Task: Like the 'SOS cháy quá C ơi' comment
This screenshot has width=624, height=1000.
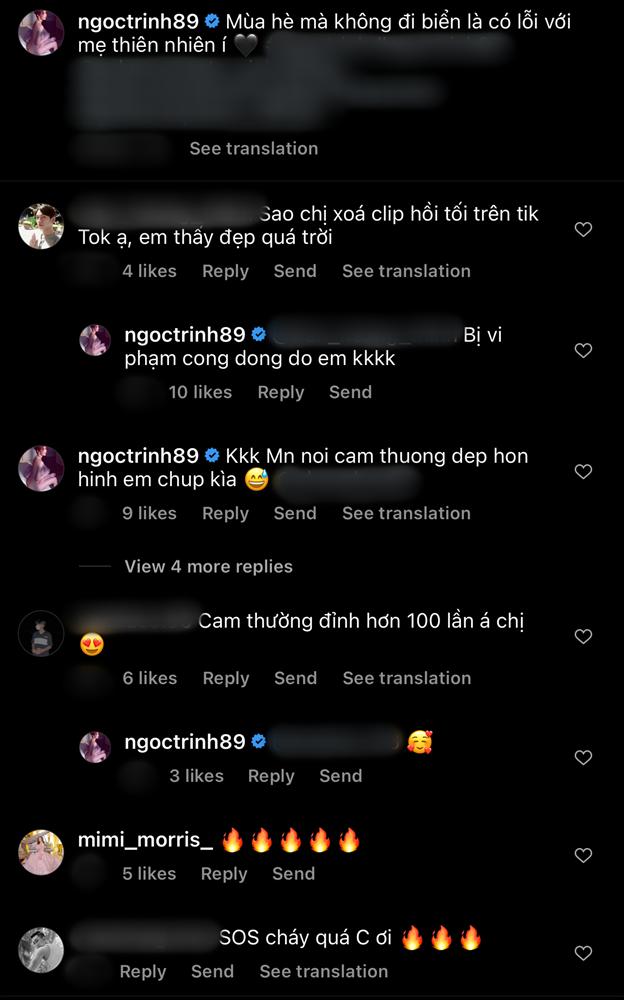Action: point(583,953)
